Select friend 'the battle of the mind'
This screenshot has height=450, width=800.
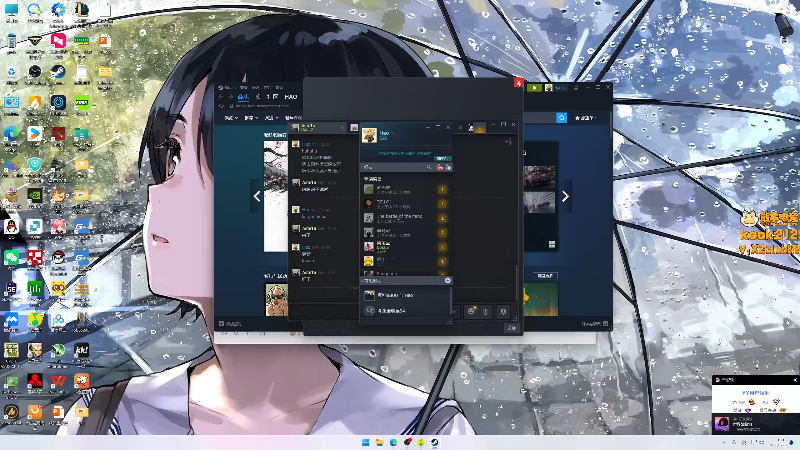406,218
